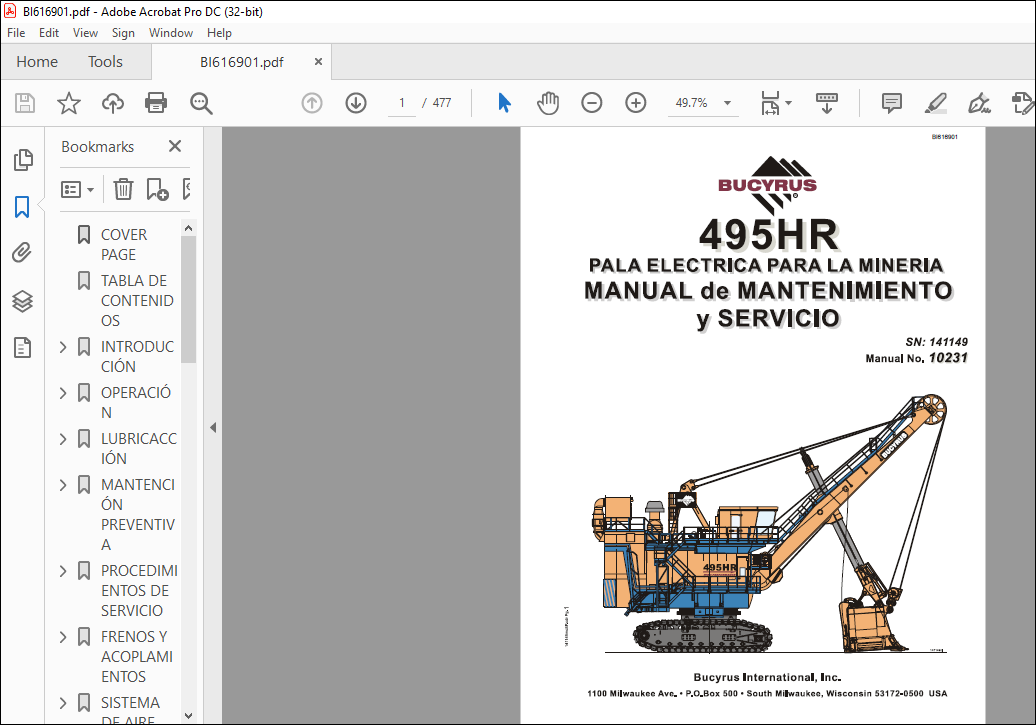The width and height of the screenshot is (1036, 725).
Task: Open the Edit menu
Action: pyautogui.click(x=49, y=33)
